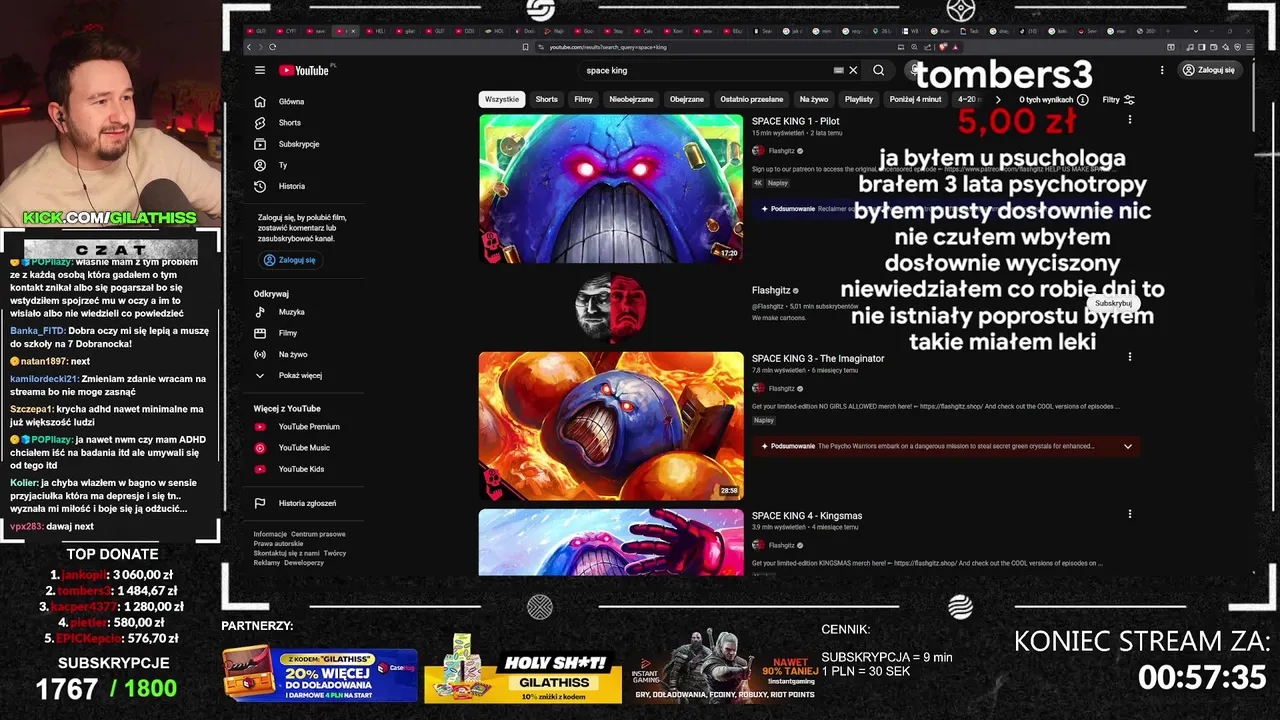Click the sidebar Zaloguj się button
1280x720 pixels.
[289, 260]
